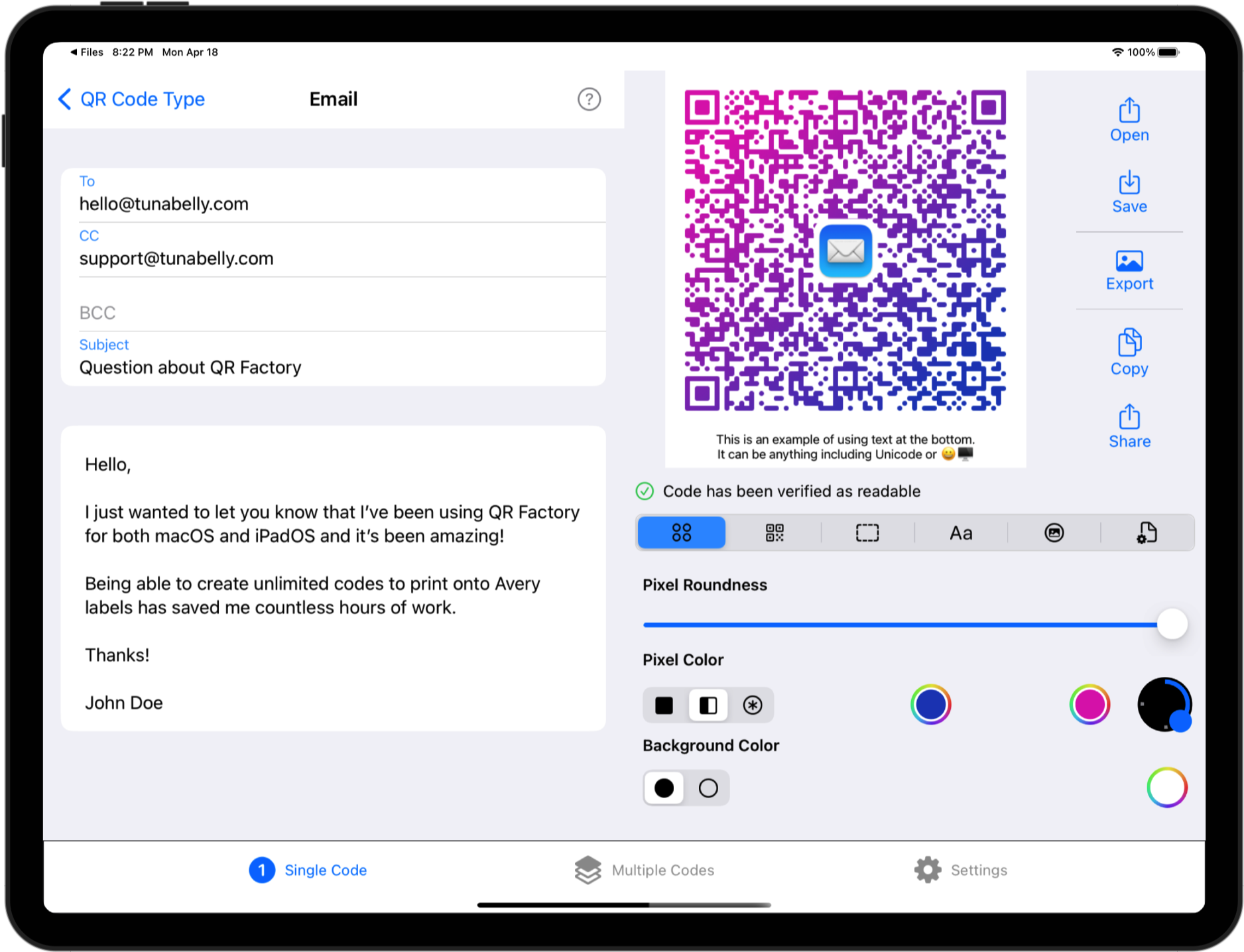This screenshot has width=1244, height=952.
Task: Select the QR pattern style tab
Action: pos(774,533)
